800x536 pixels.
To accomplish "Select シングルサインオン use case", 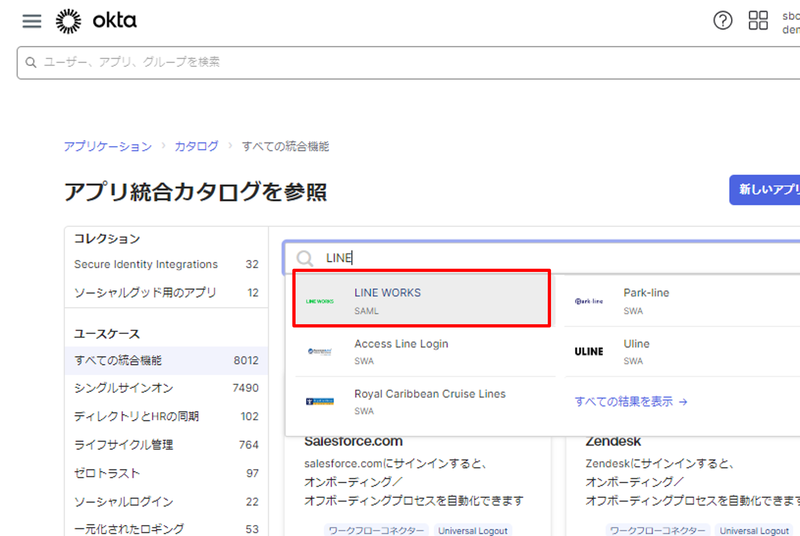I will (166, 388).
